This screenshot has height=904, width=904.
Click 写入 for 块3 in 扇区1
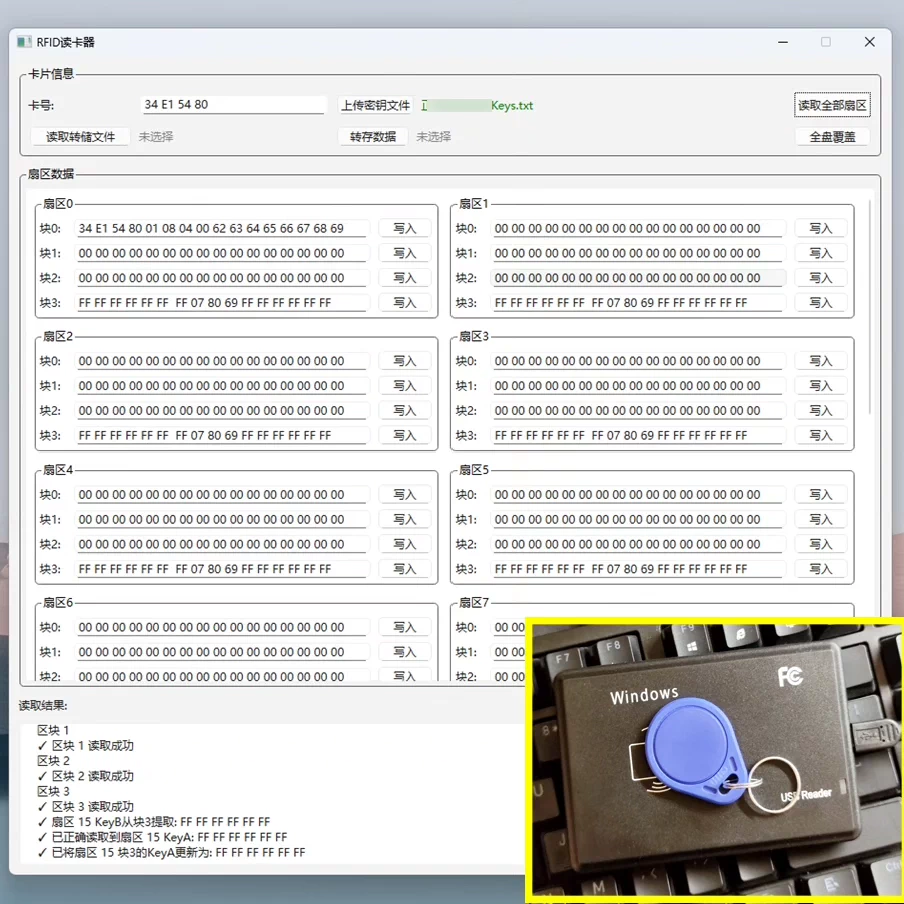[821, 302]
